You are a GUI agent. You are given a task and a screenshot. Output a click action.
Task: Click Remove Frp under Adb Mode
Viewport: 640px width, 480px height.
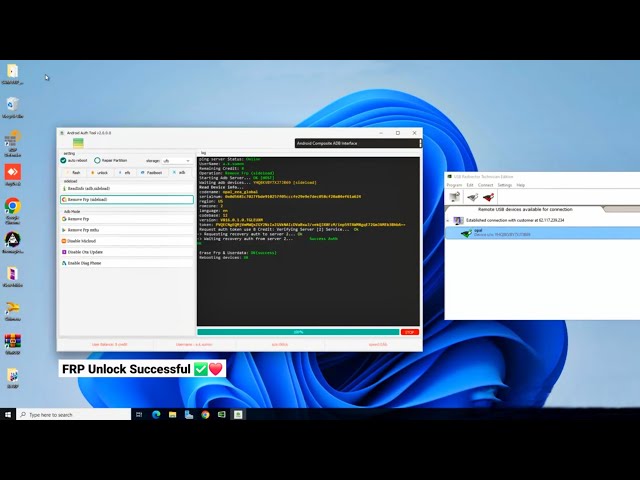pos(127,219)
